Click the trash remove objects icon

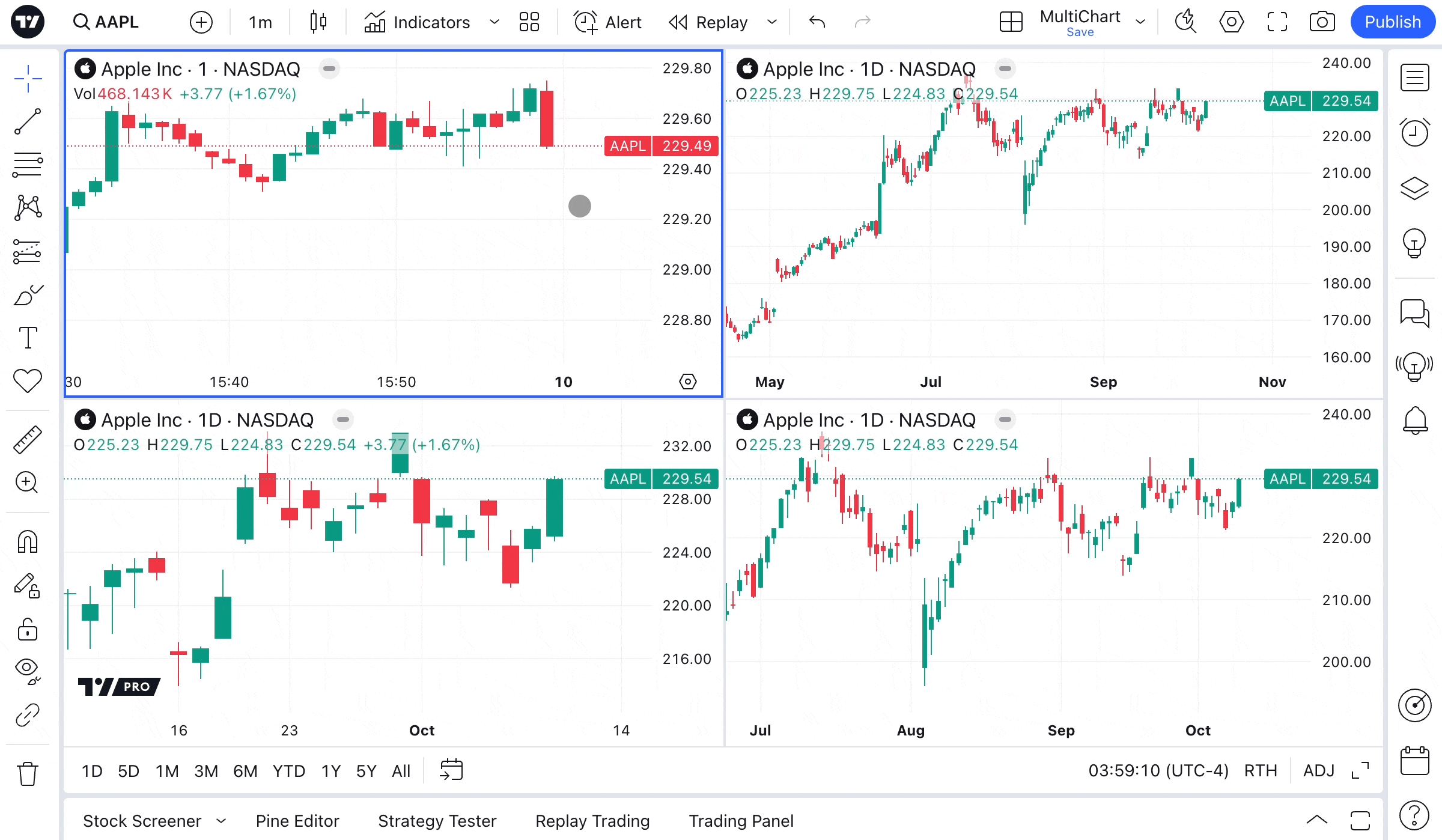click(x=28, y=773)
